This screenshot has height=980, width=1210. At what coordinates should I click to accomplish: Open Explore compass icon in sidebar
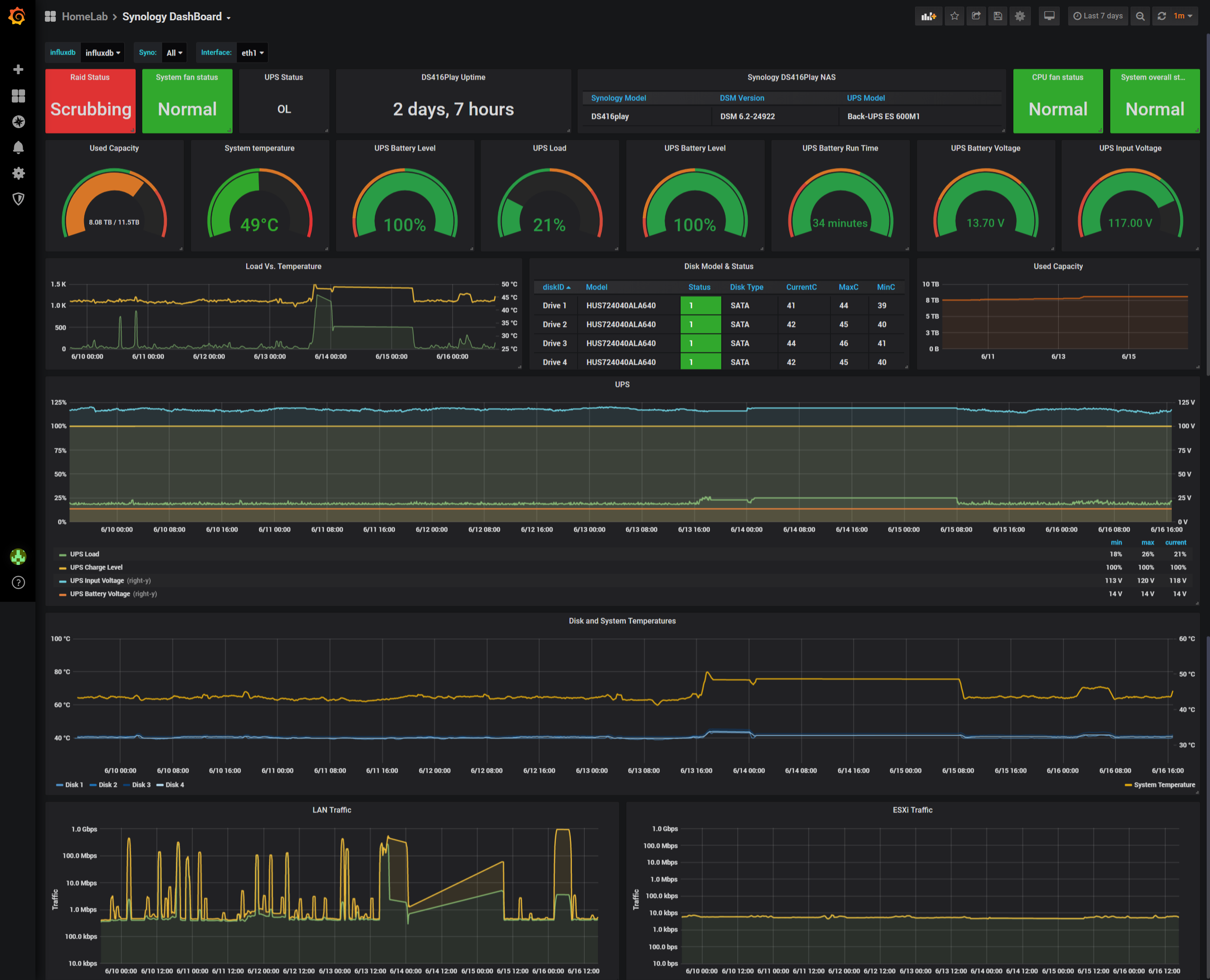click(18, 121)
